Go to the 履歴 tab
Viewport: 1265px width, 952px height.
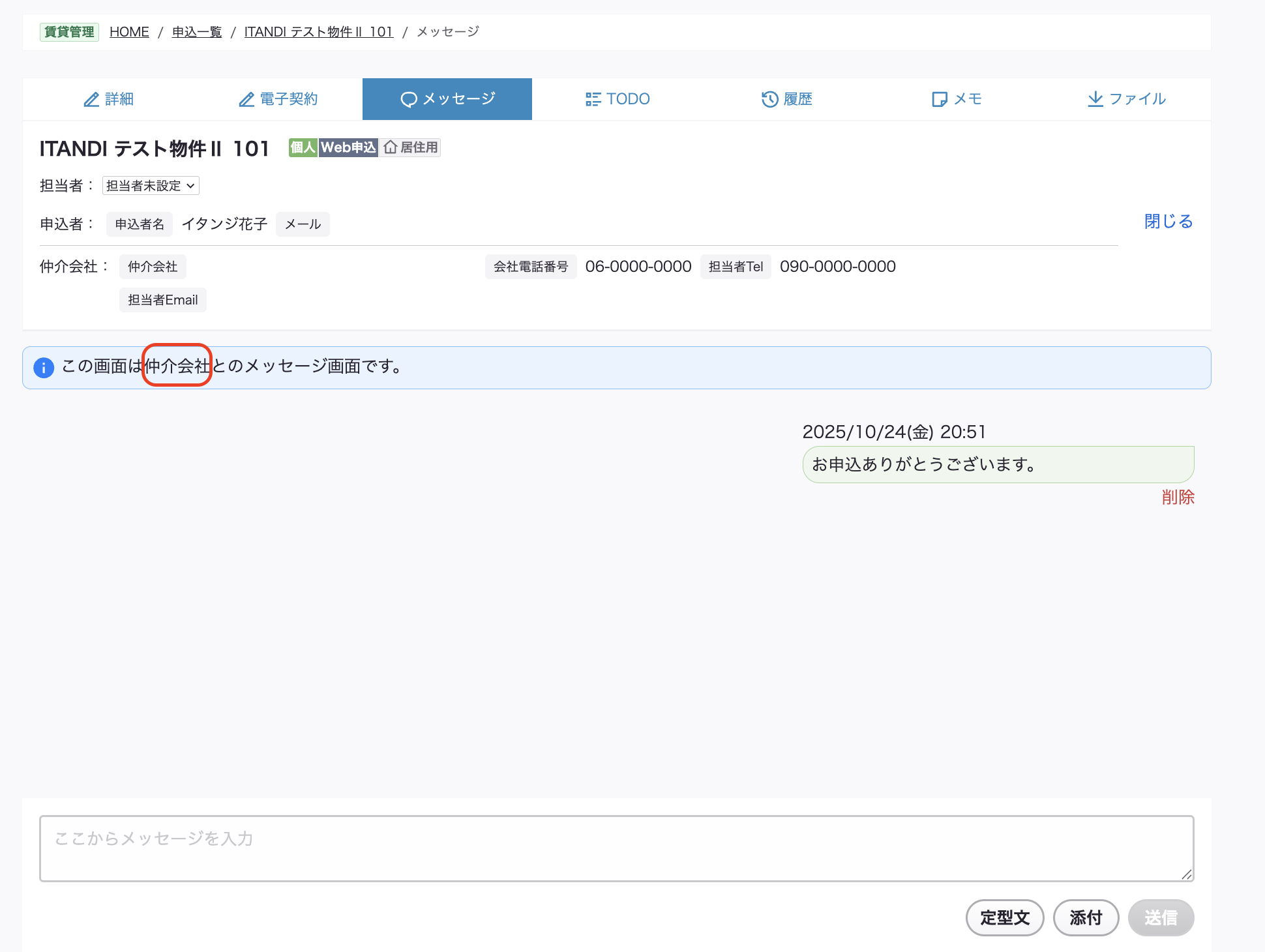click(x=786, y=99)
